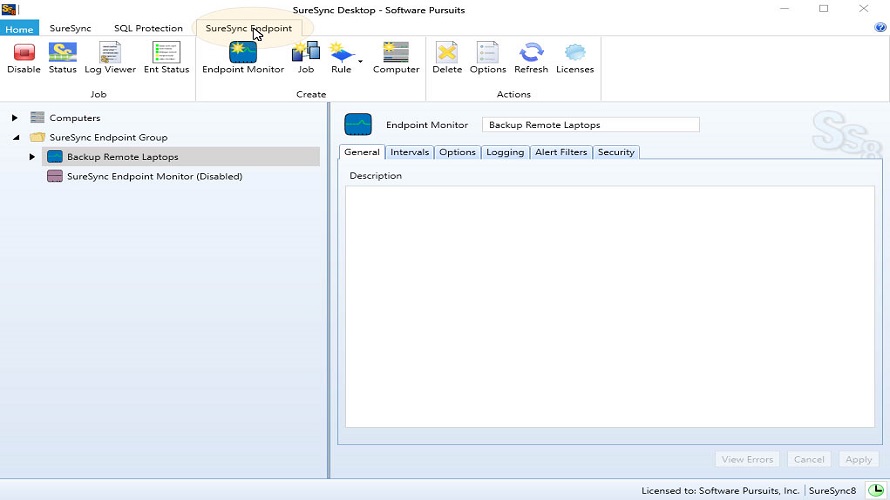Switch to the SQL Protection ribbon tab

pyautogui.click(x=148, y=28)
